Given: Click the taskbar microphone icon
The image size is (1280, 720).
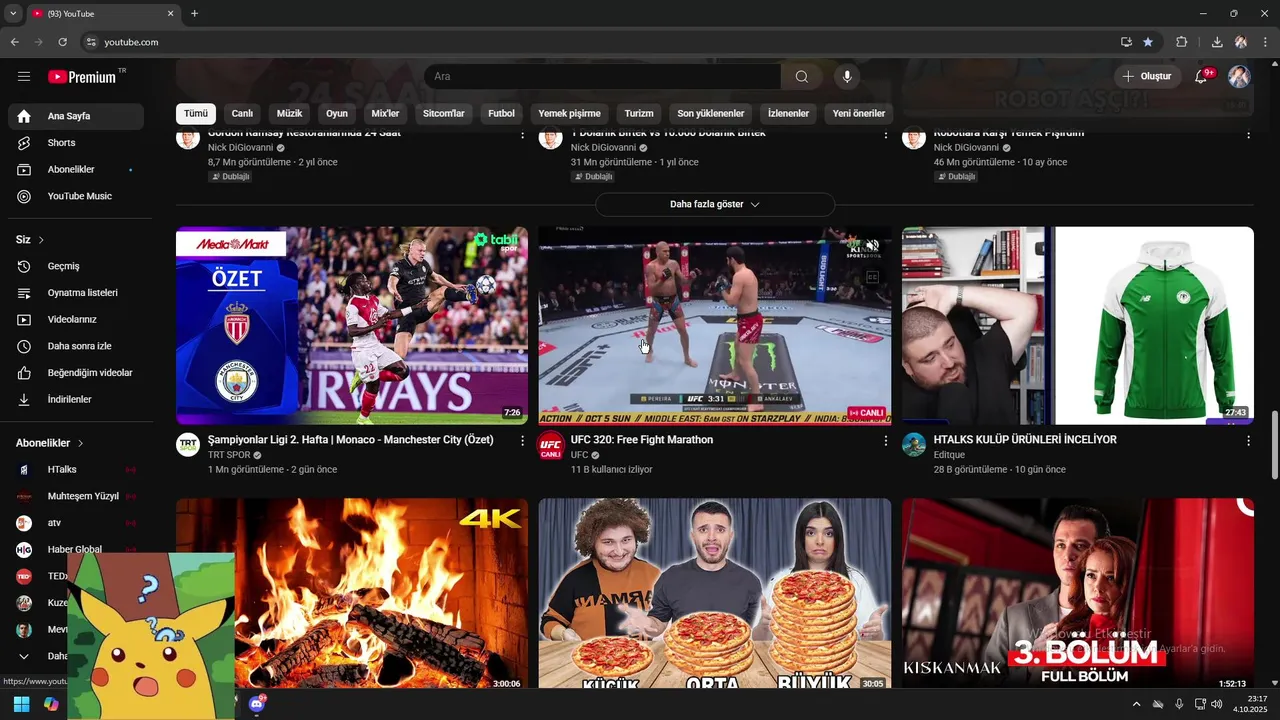Looking at the screenshot, I should (1179, 704).
